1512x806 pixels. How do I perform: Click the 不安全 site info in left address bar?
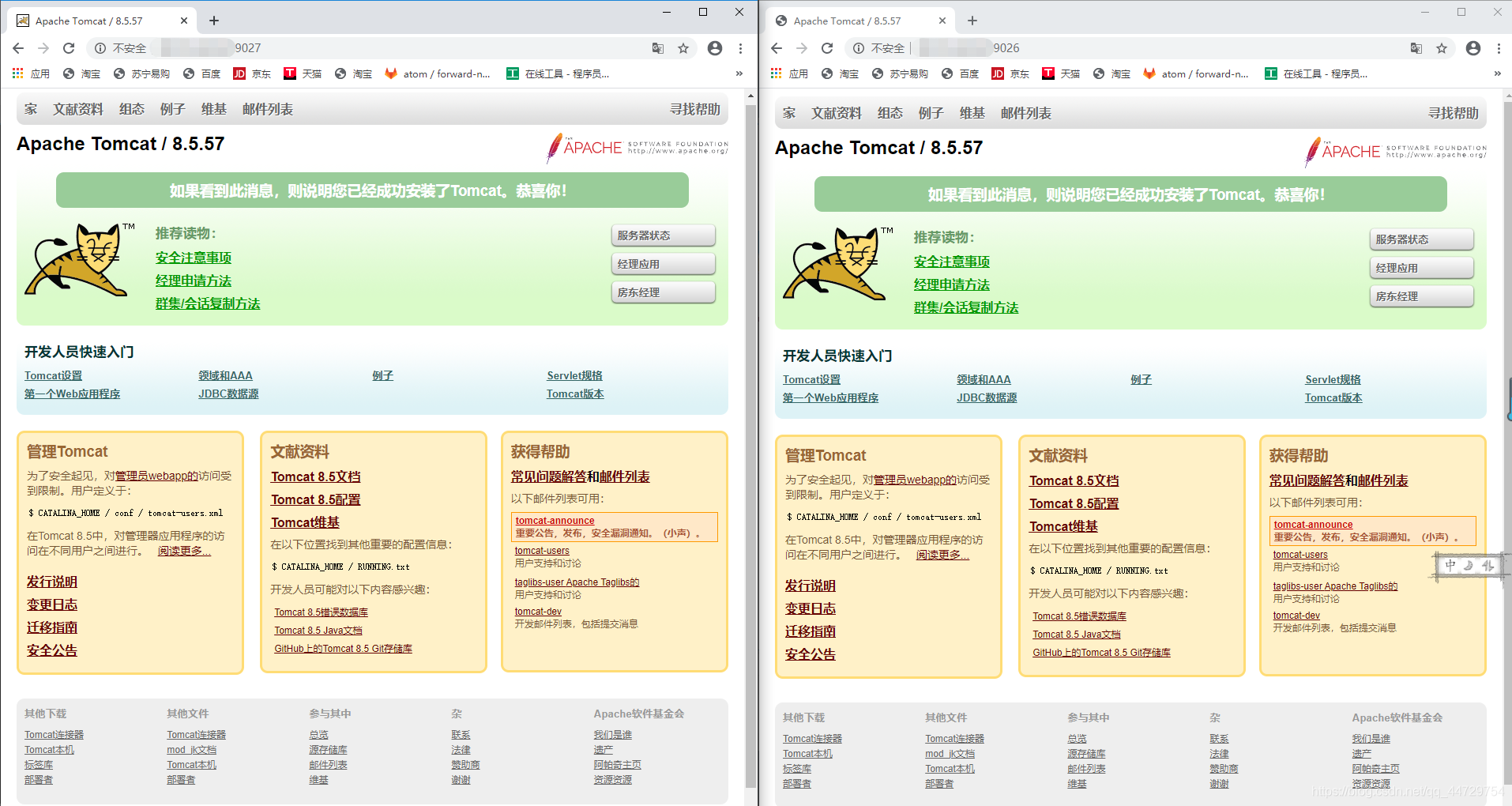(x=121, y=48)
